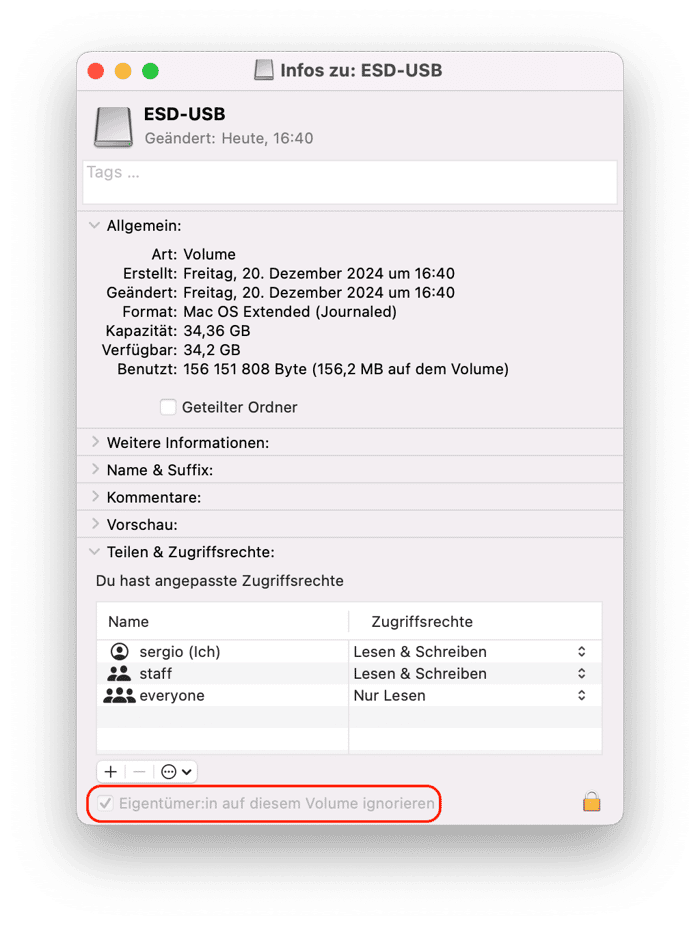Click the plus button to add user

click(110, 771)
